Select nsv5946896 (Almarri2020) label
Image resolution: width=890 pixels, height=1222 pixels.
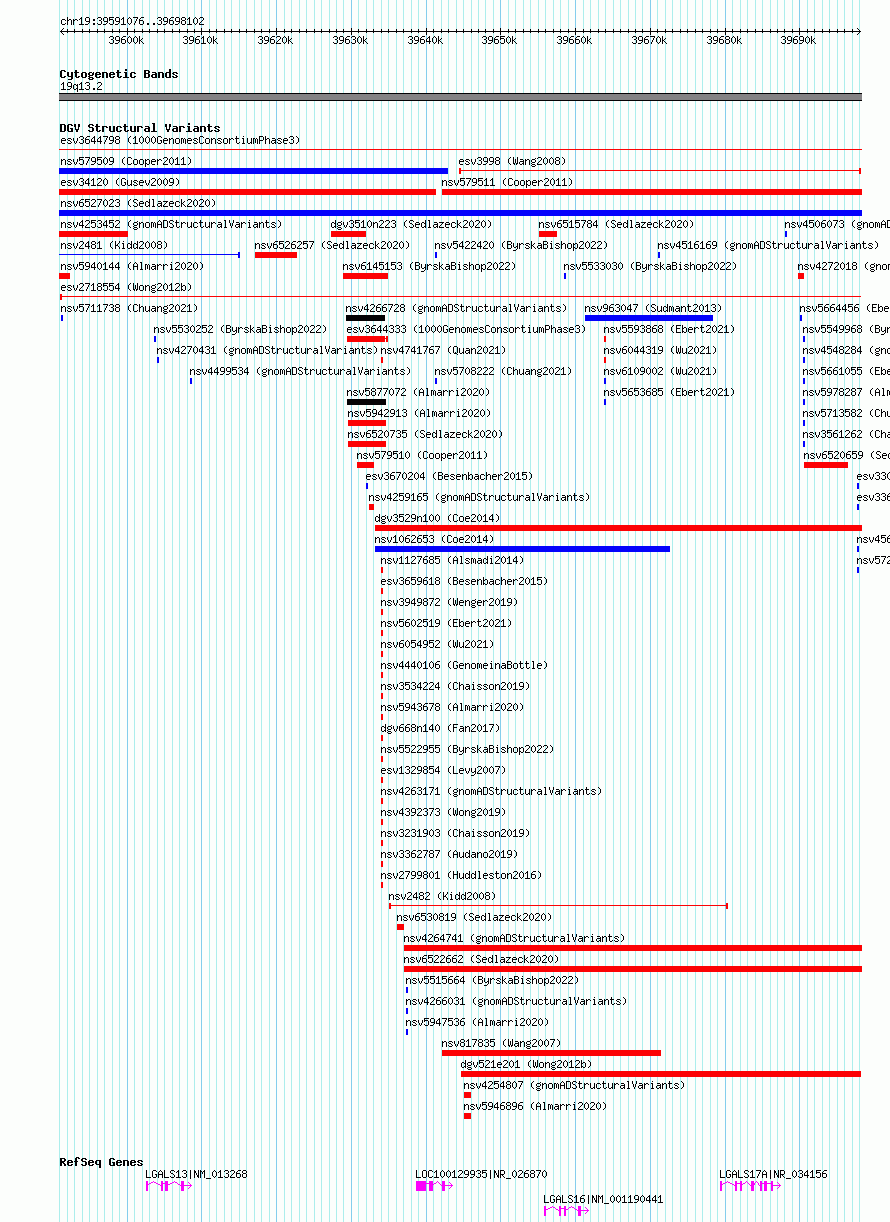pyautogui.click(x=534, y=1106)
